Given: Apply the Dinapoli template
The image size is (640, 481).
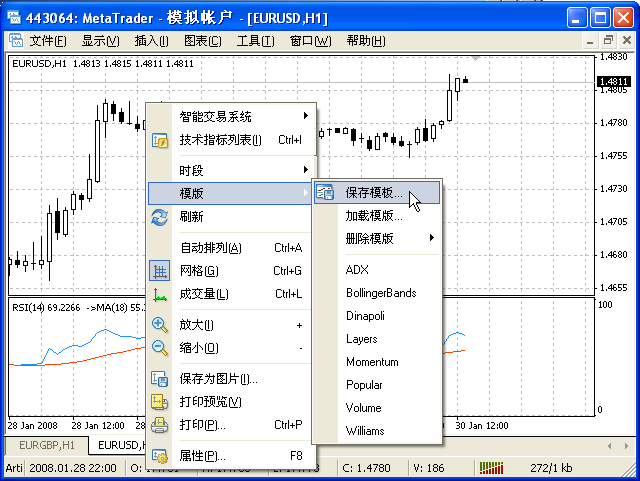Looking at the screenshot, I should pyautogui.click(x=377, y=316).
